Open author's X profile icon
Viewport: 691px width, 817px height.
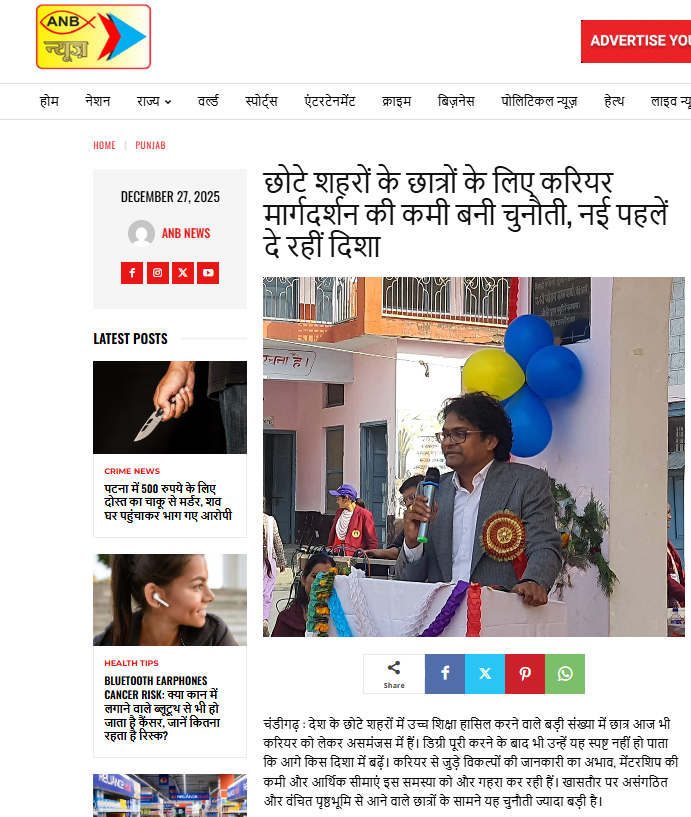pyautogui.click(x=183, y=273)
